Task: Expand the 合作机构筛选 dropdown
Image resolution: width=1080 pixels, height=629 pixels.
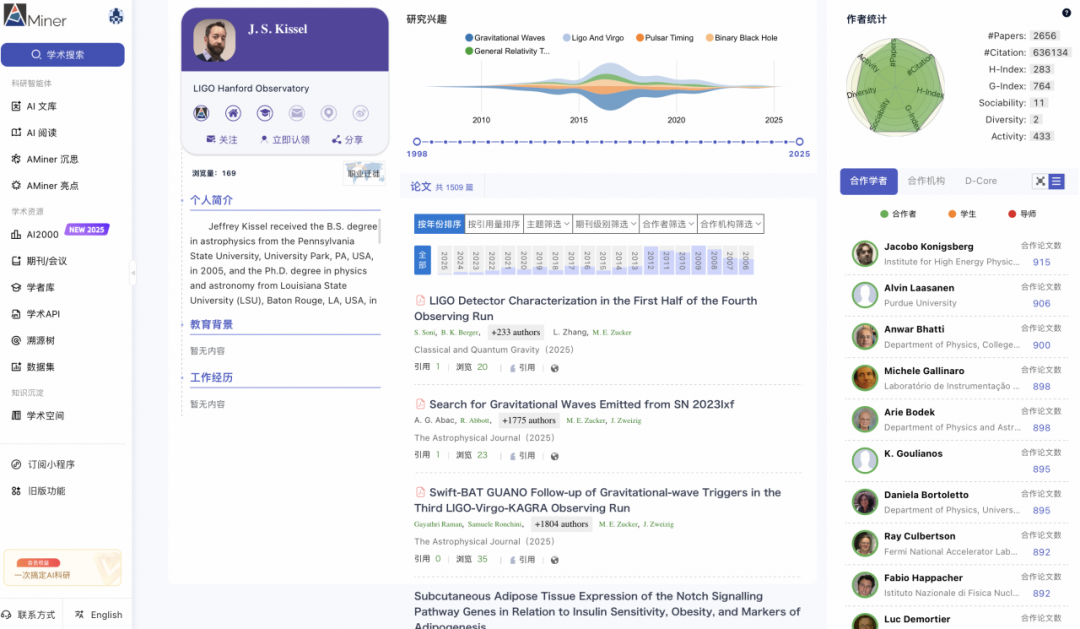Action: point(730,224)
